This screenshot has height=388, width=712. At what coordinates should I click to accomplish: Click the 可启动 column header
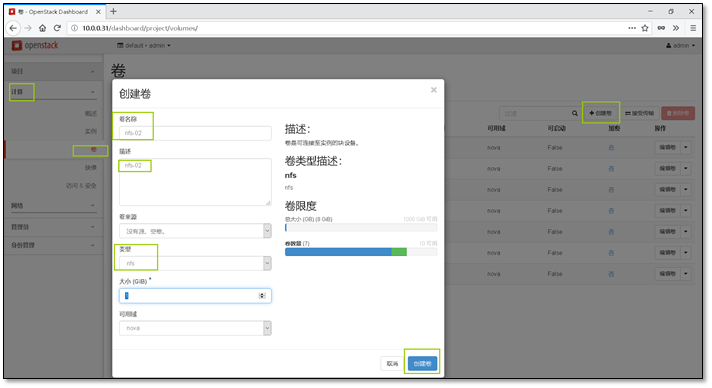(557, 128)
